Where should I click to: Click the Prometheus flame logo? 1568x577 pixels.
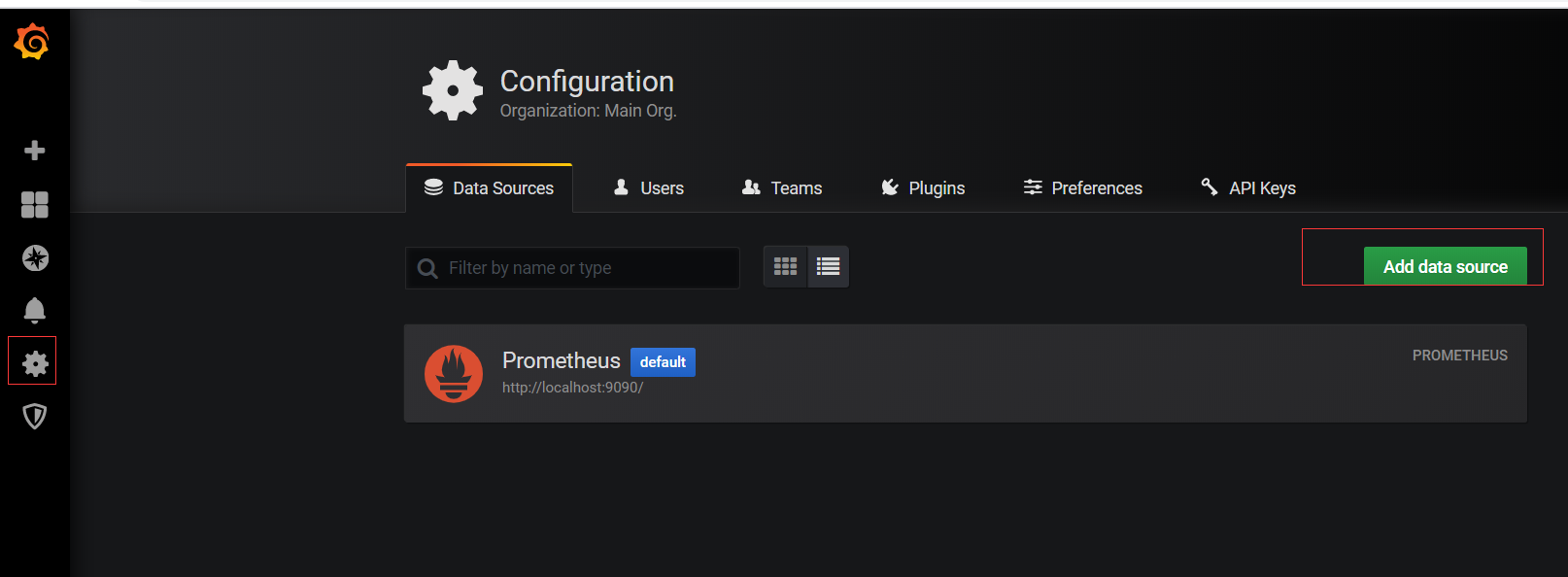(454, 374)
